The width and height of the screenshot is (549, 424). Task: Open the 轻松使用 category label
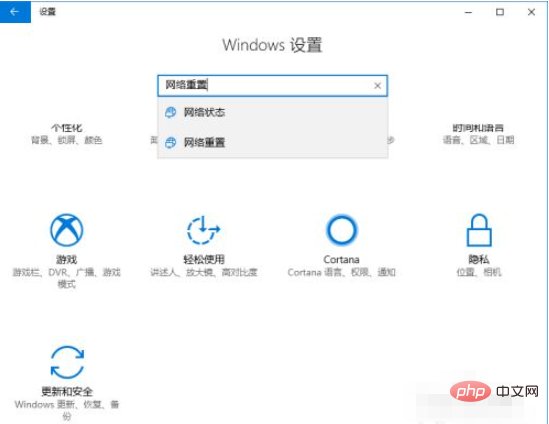click(204, 259)
